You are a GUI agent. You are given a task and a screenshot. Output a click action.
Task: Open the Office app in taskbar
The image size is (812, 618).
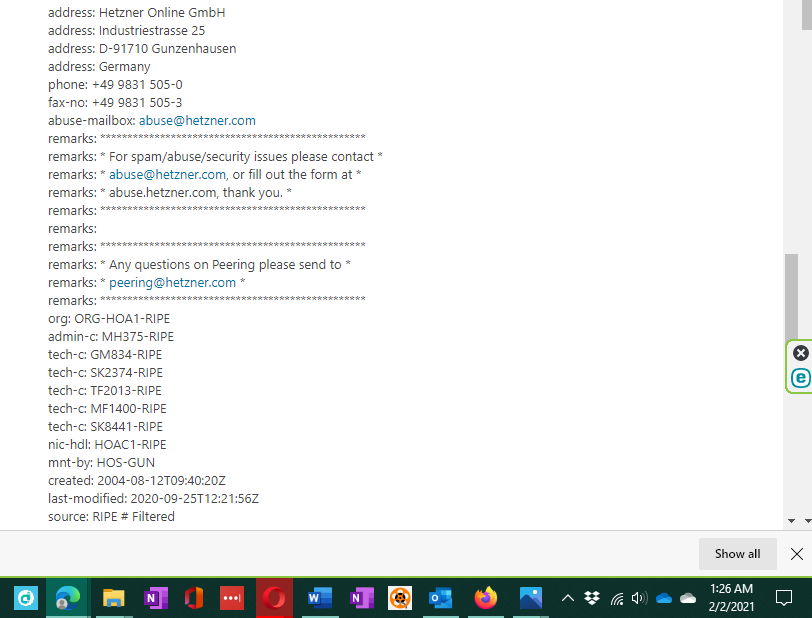(x=194, y=598)
